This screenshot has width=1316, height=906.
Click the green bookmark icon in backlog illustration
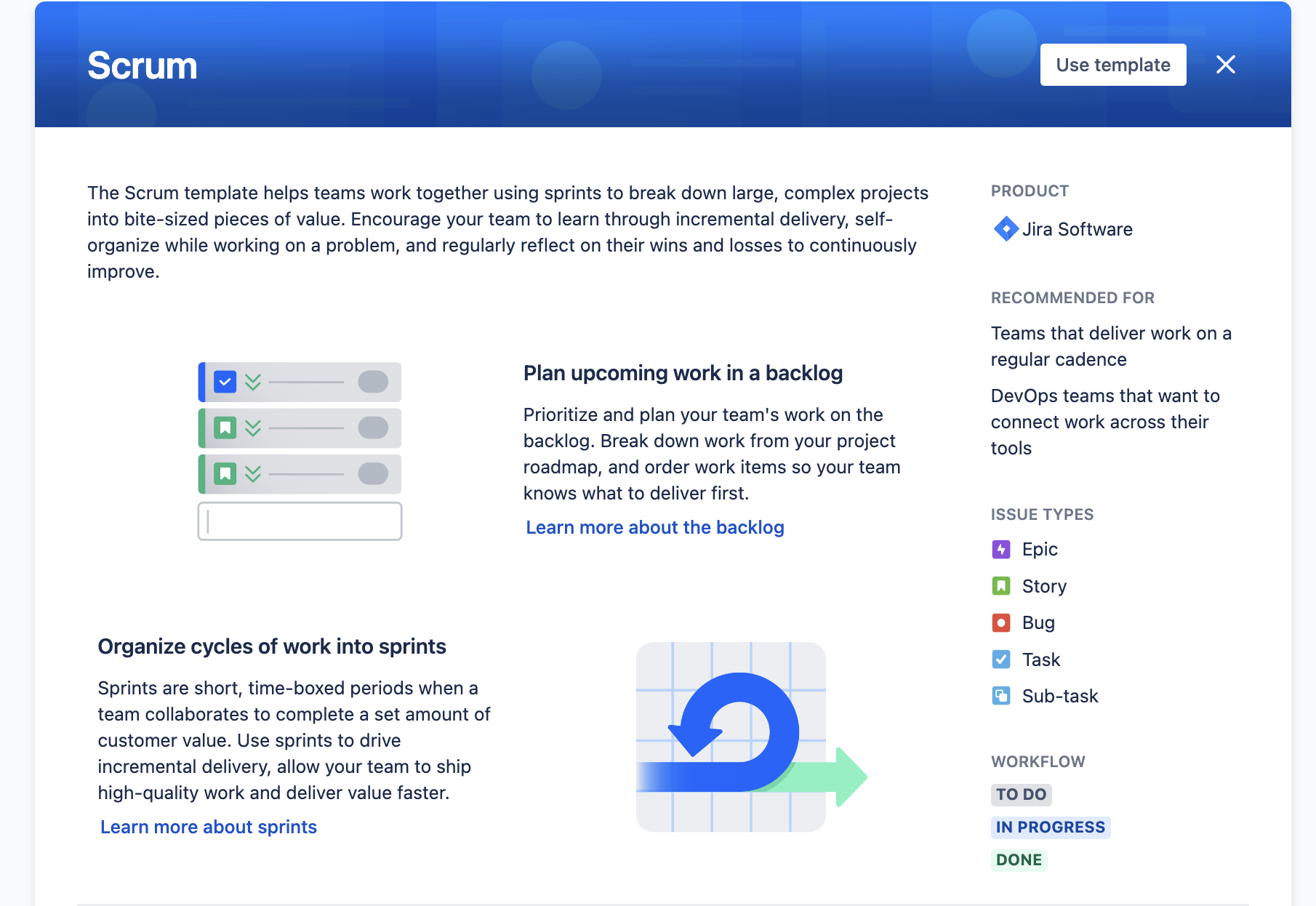(x=225, y=428)
